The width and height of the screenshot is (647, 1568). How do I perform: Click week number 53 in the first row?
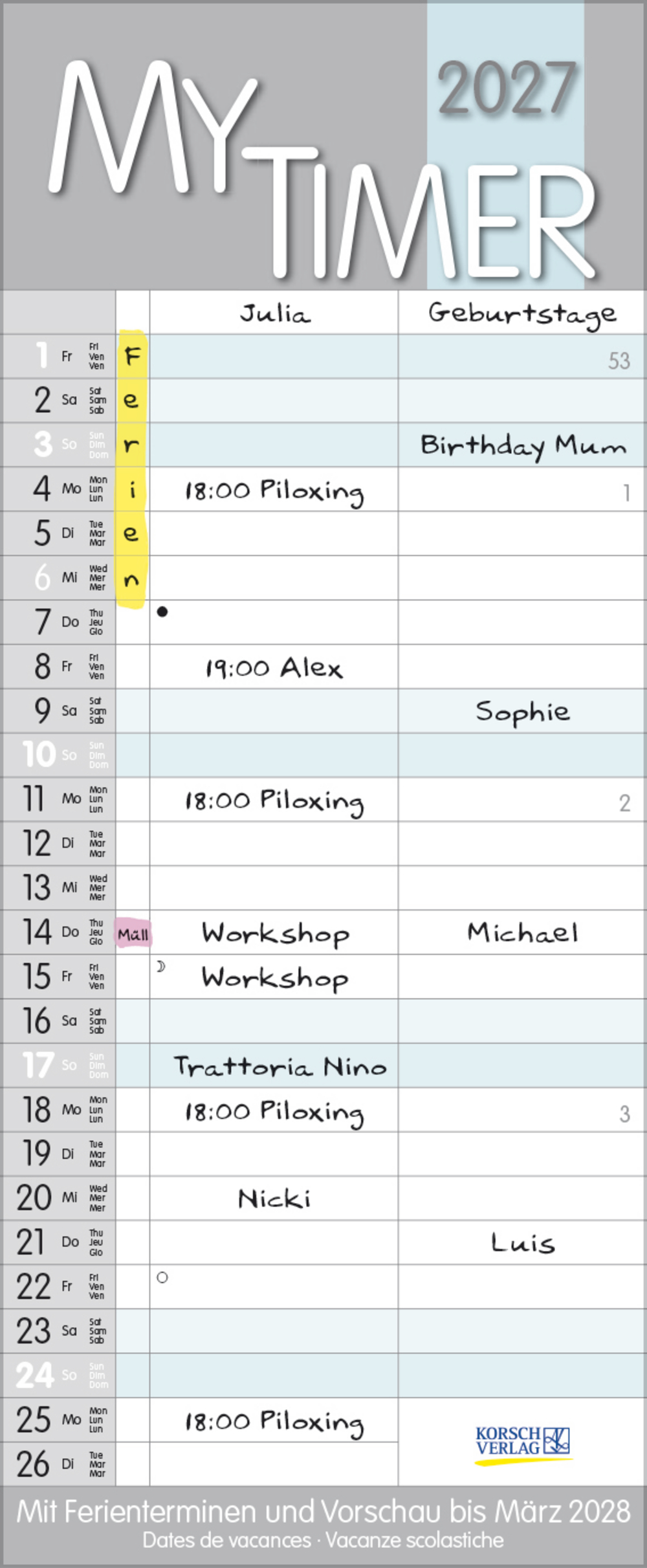click(619, 360)
